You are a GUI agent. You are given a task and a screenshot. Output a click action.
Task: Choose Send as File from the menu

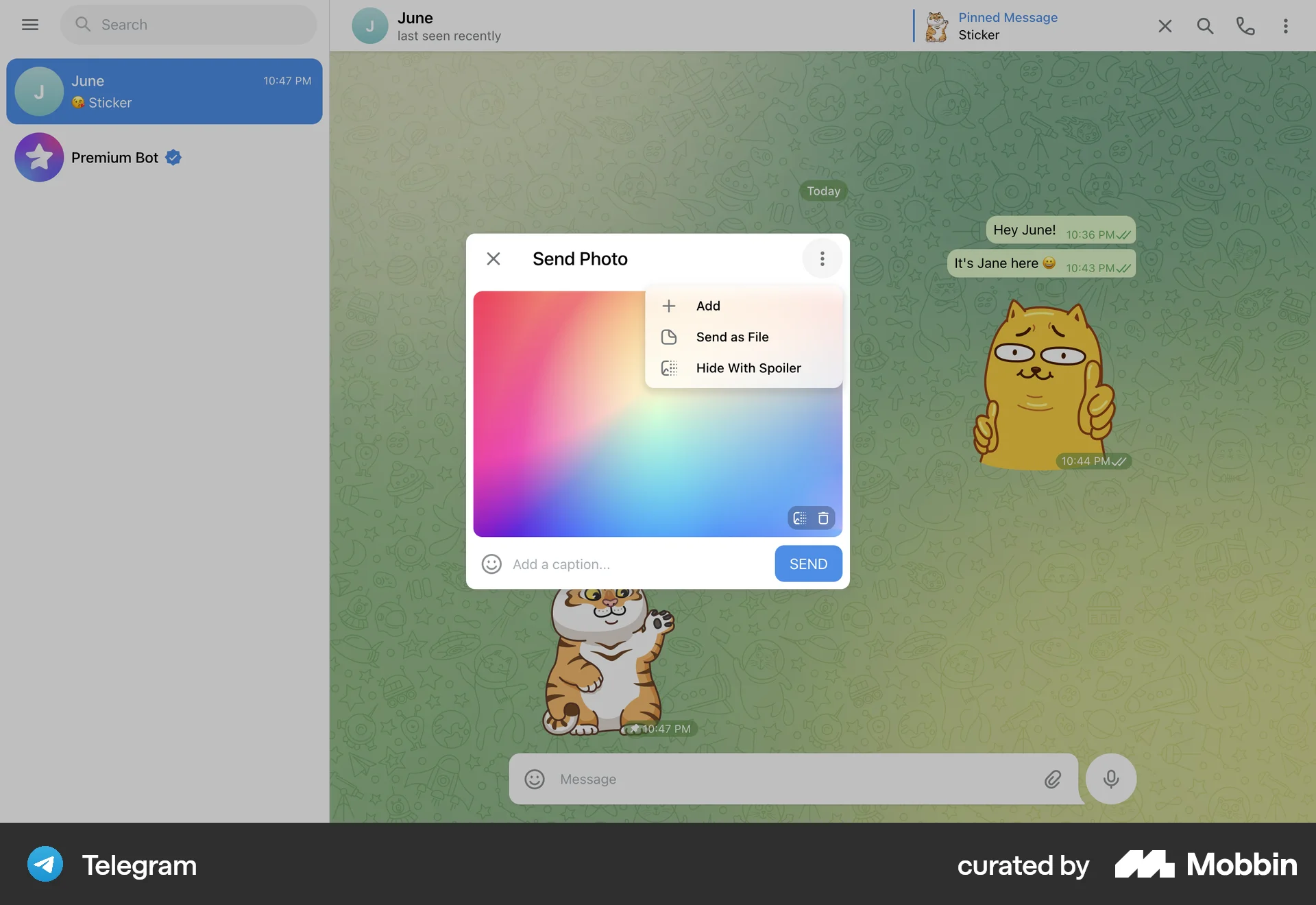coord(731,337)
